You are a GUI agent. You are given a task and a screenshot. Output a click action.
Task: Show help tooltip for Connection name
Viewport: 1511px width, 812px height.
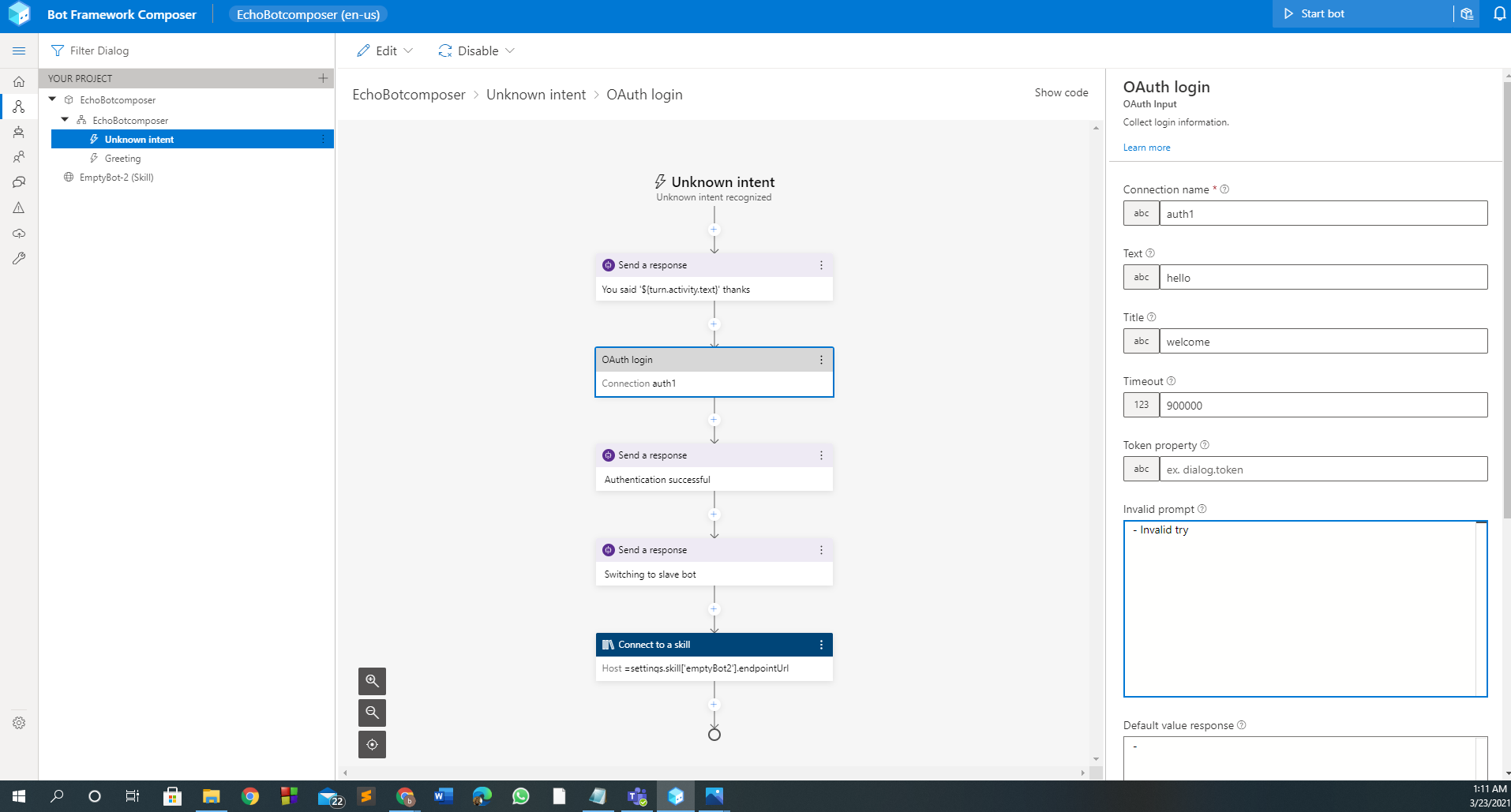(x=1224, y=189)
